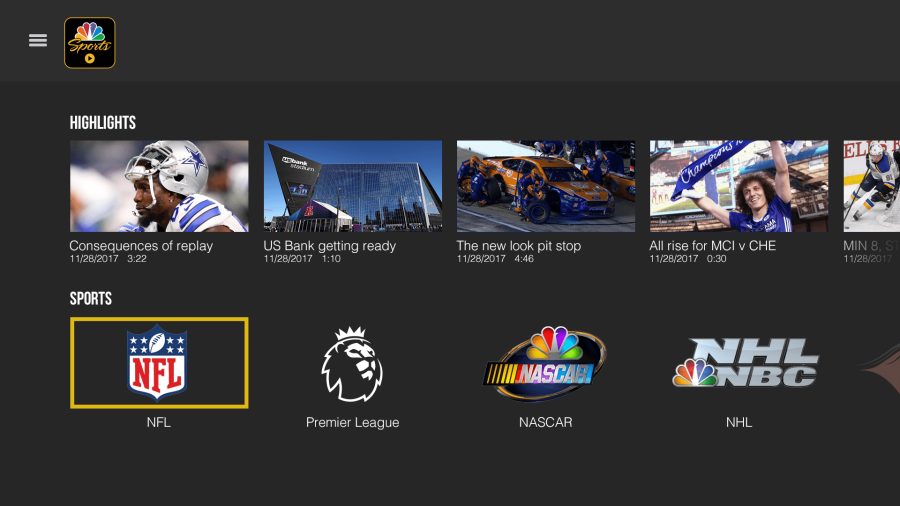Screen dimensions: 900x506
Task: Choose the NHL on NBC logo
Action: pyautogui.click(x=746, y=362)
